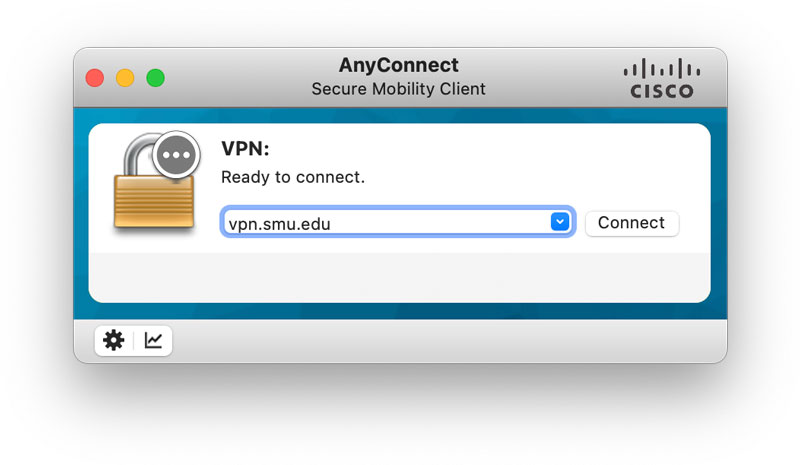
Task: Click the "Secure Mobility Client" subtitle
Action: click(398, 89)
